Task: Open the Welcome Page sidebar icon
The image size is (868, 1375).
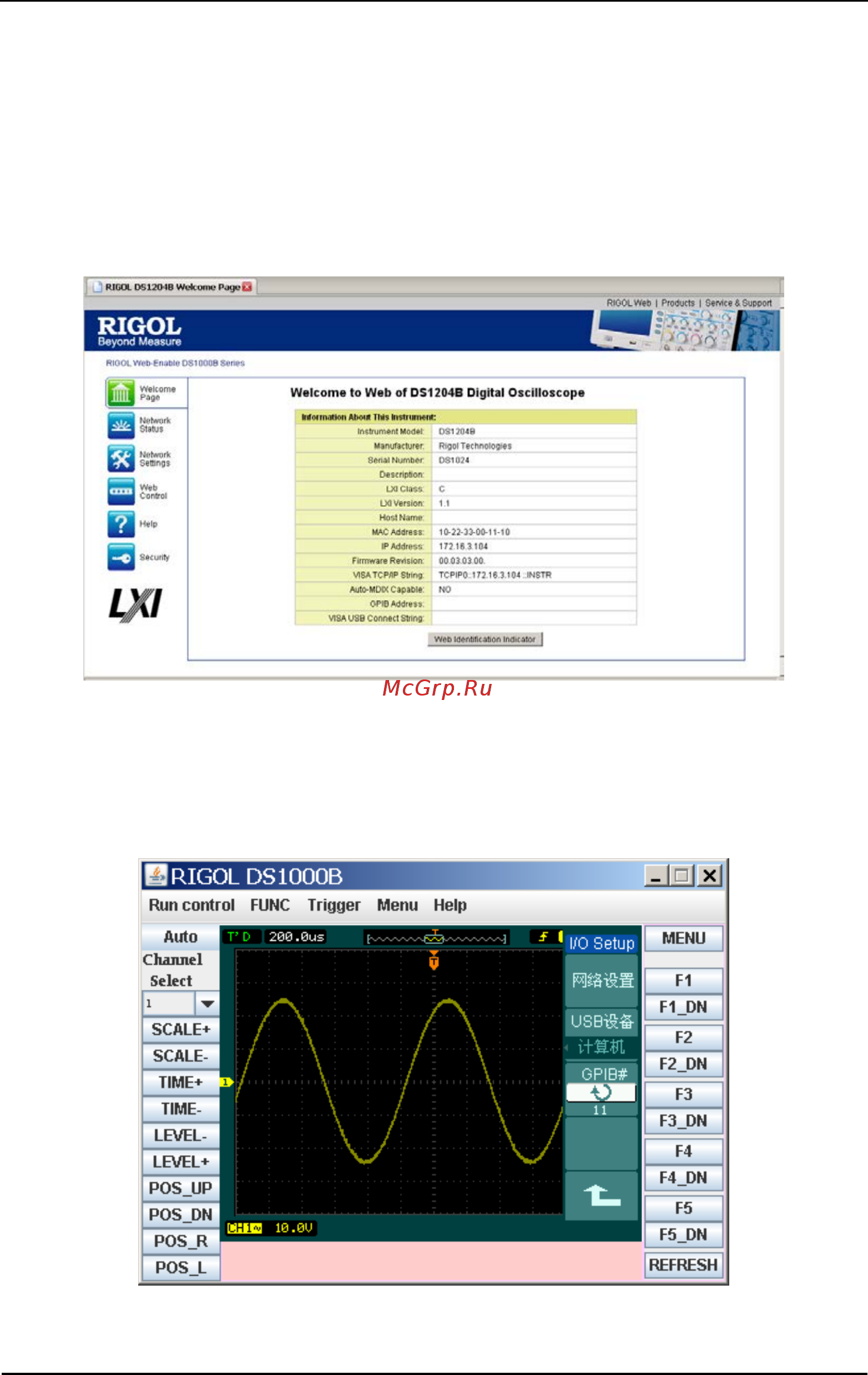Action: coord(120,393)
